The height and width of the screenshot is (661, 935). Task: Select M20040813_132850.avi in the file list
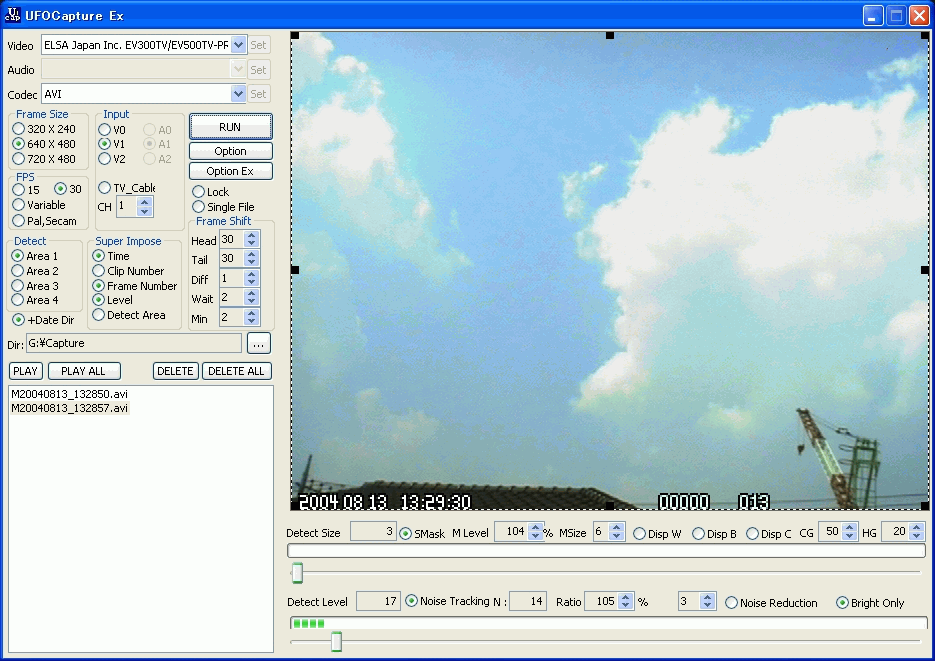(69, 394)
